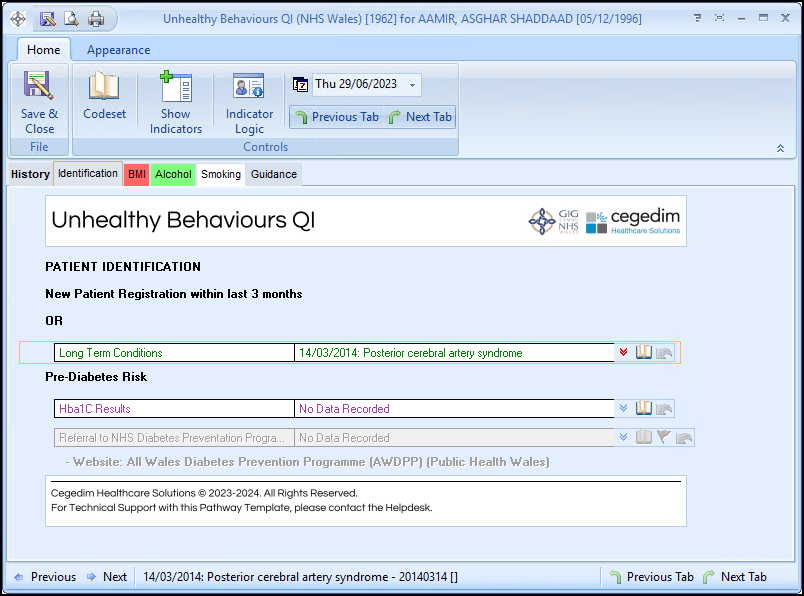
Task: Click the calendar icon beside the date
Action: click(x=300, y=85)
